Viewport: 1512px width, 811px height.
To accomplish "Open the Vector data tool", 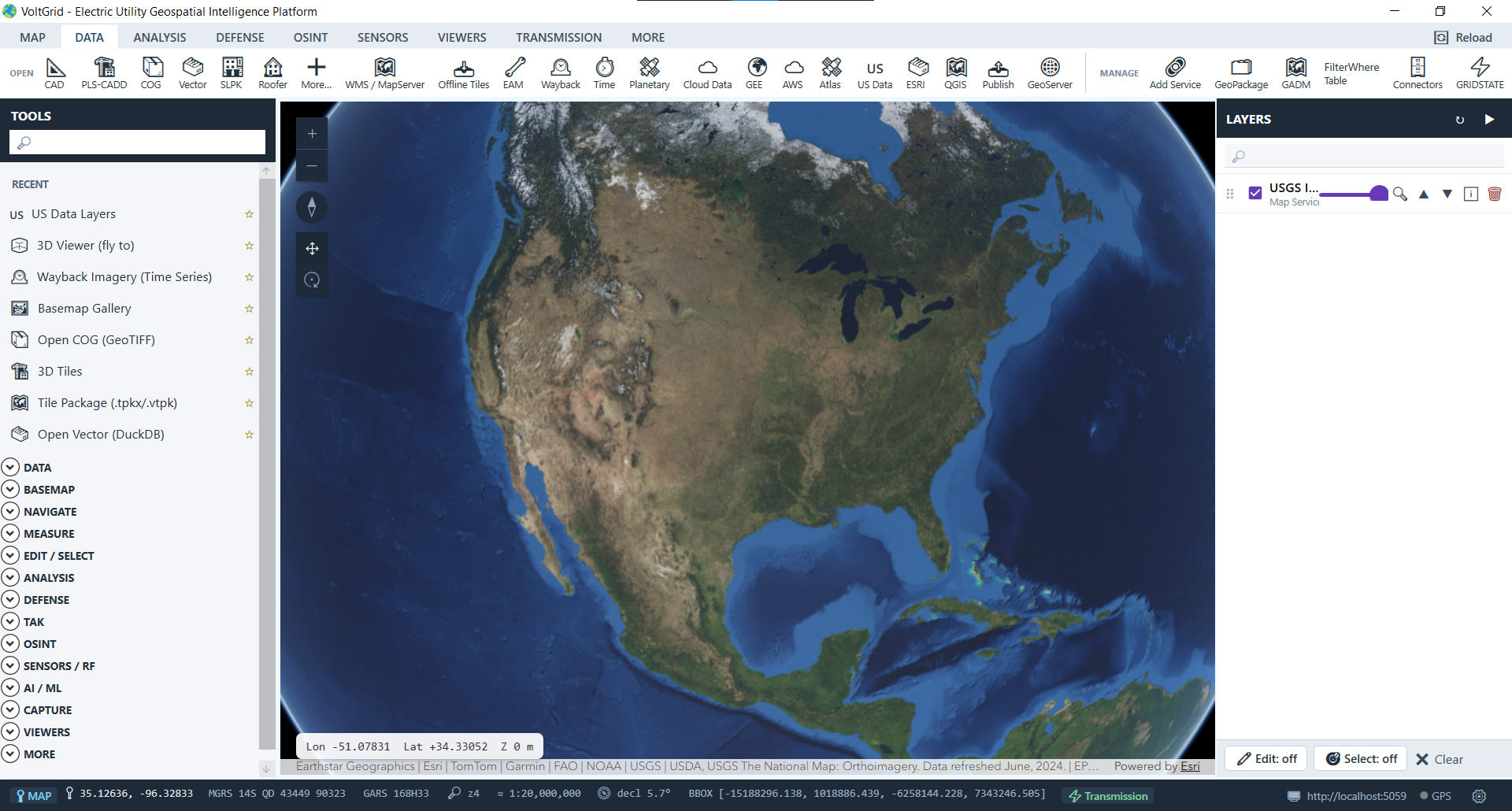I will [x=192, y=73].
